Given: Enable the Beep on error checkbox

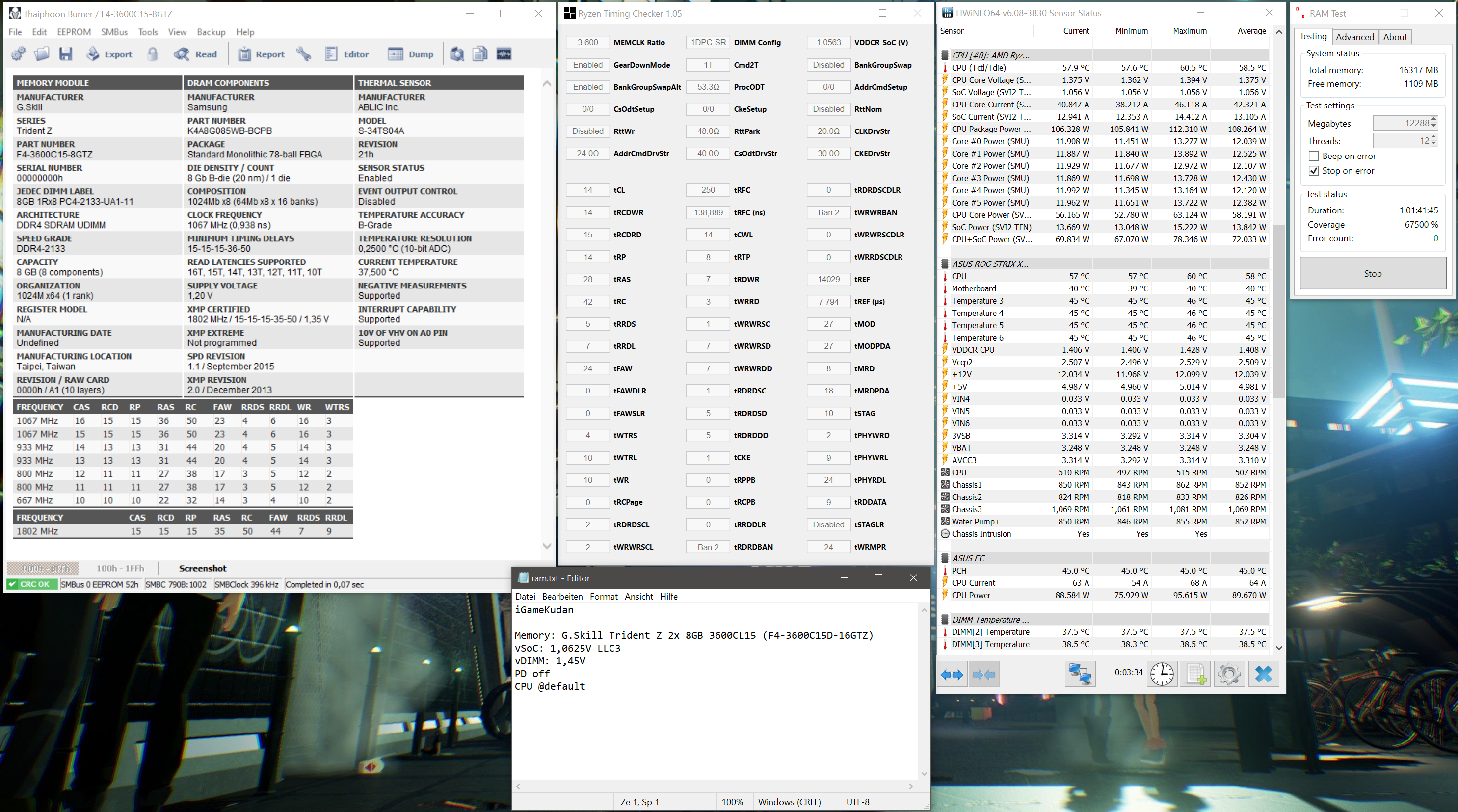Looking at the screenshot, I should (1314, 156).
